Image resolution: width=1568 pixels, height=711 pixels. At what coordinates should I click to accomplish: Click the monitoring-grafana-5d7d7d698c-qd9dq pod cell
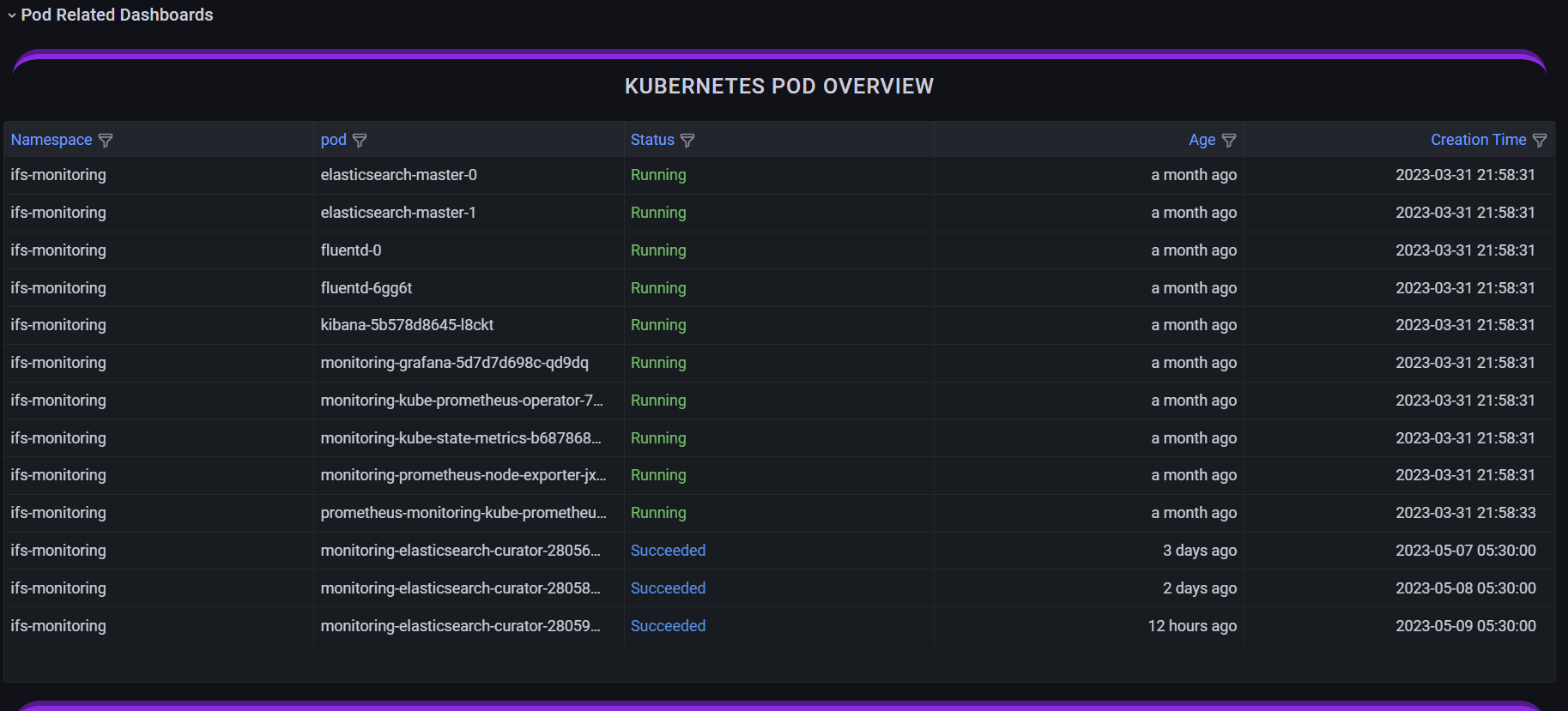[x=454, y=363]
